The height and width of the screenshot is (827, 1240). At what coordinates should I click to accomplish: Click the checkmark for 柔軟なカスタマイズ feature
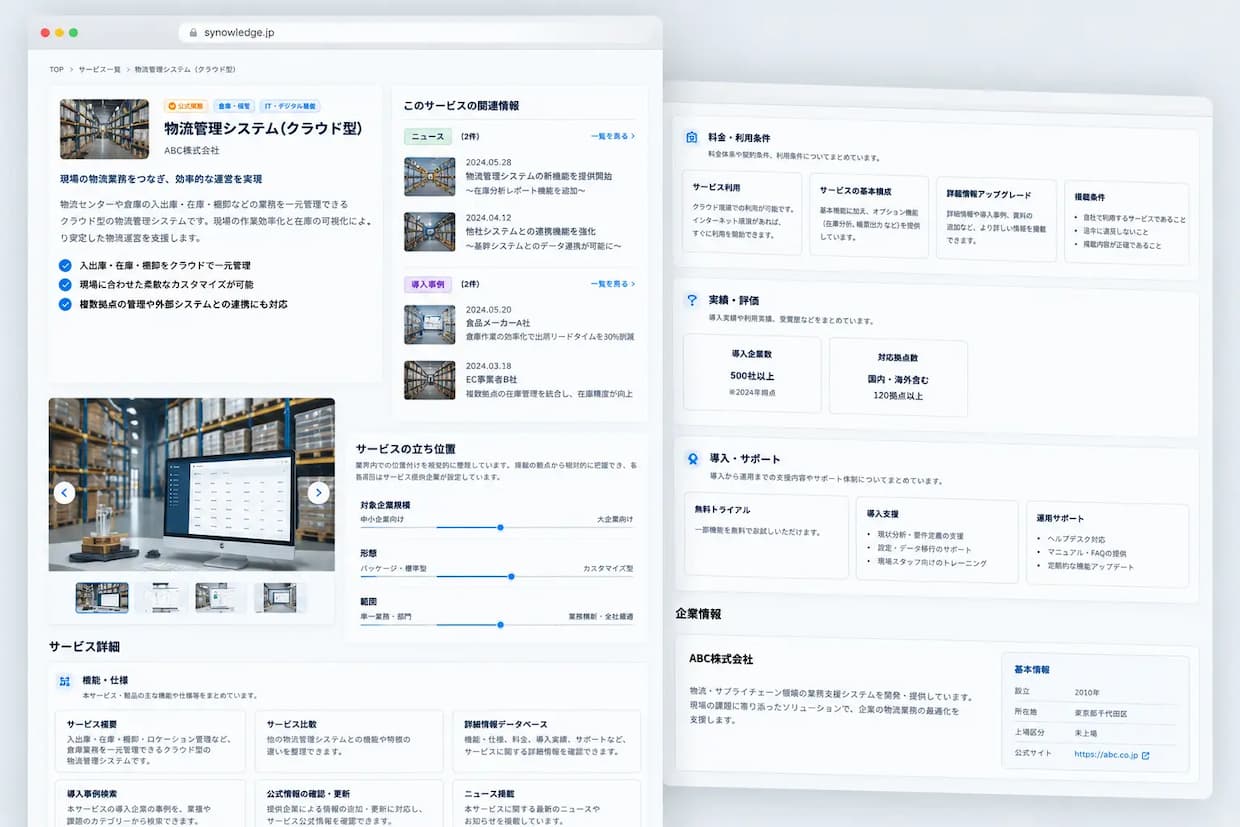point(65,285)
